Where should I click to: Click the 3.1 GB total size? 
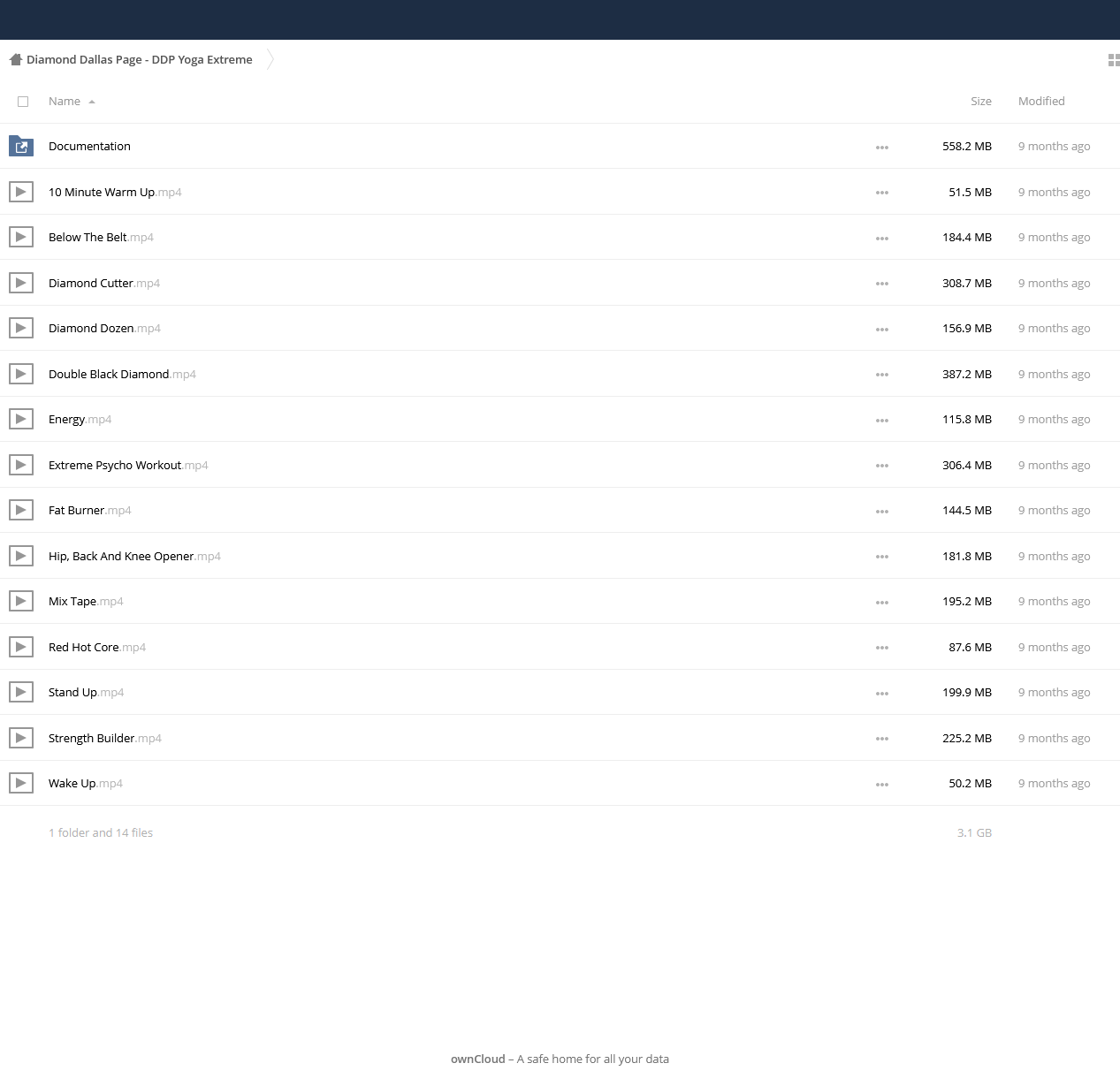(x=974, y=833)
